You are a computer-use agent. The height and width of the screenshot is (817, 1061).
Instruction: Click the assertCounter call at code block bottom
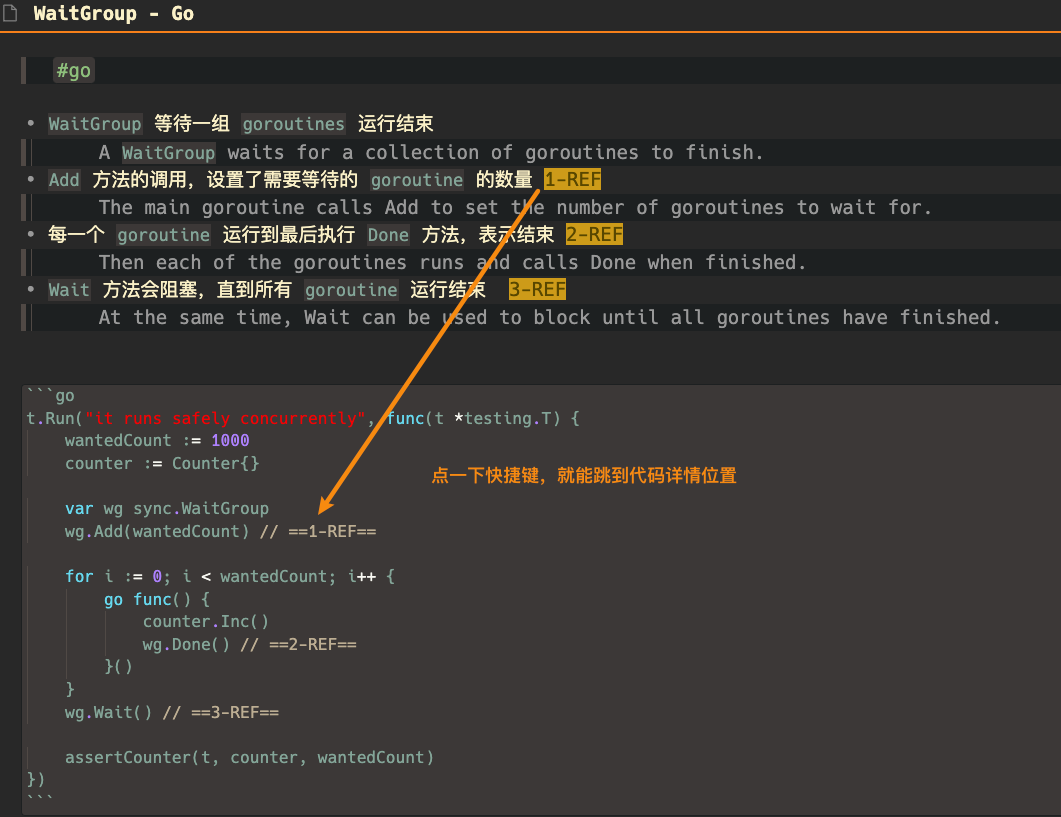pos(248,757)
